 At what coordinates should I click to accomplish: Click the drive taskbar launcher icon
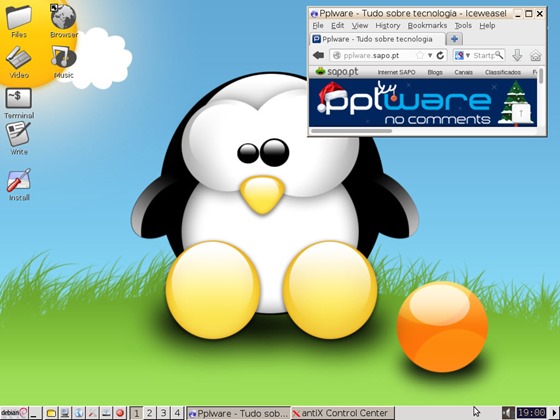(x=106, y=413)
